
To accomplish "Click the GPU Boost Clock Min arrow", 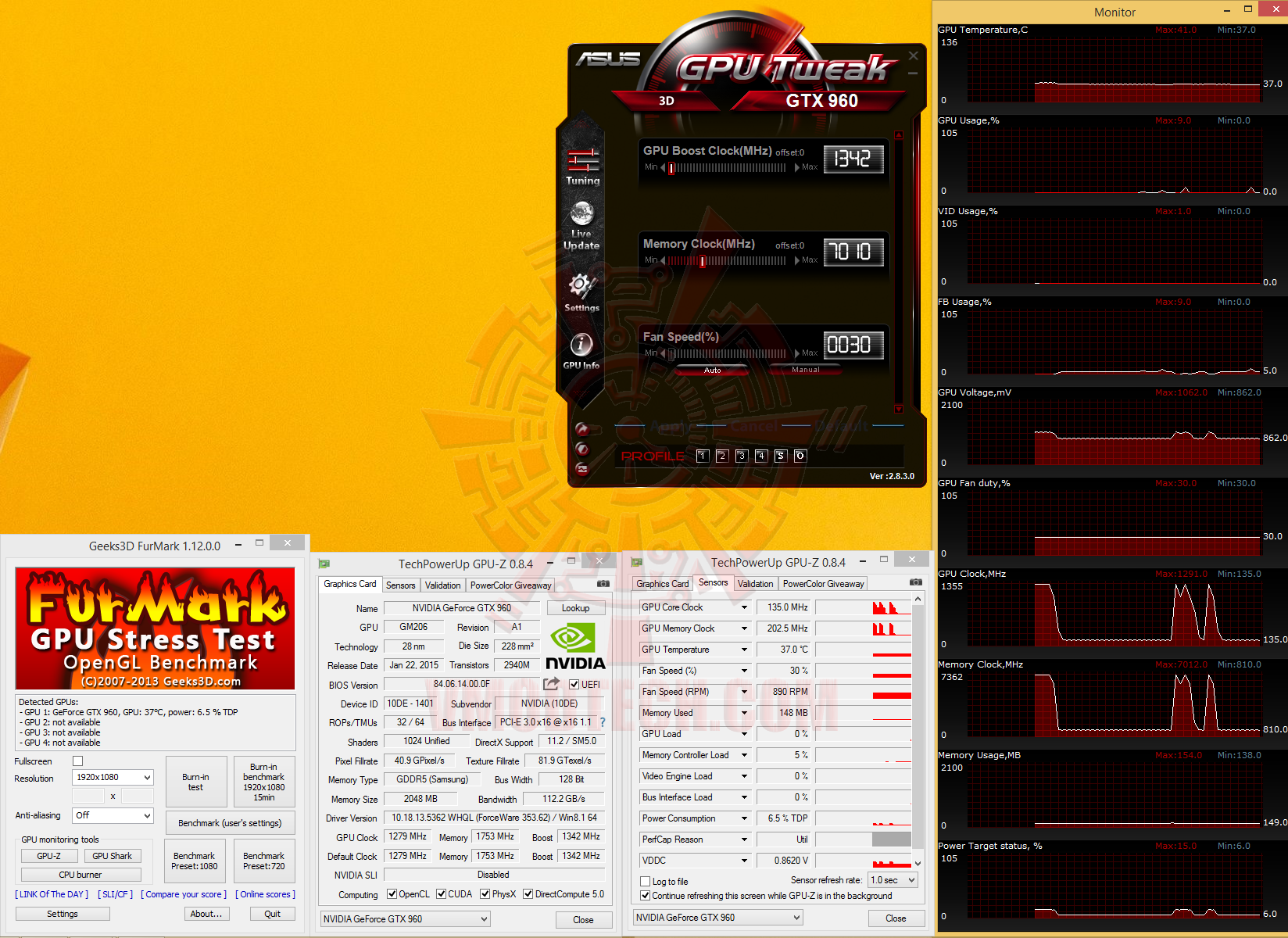I will [x=663, y=167].
